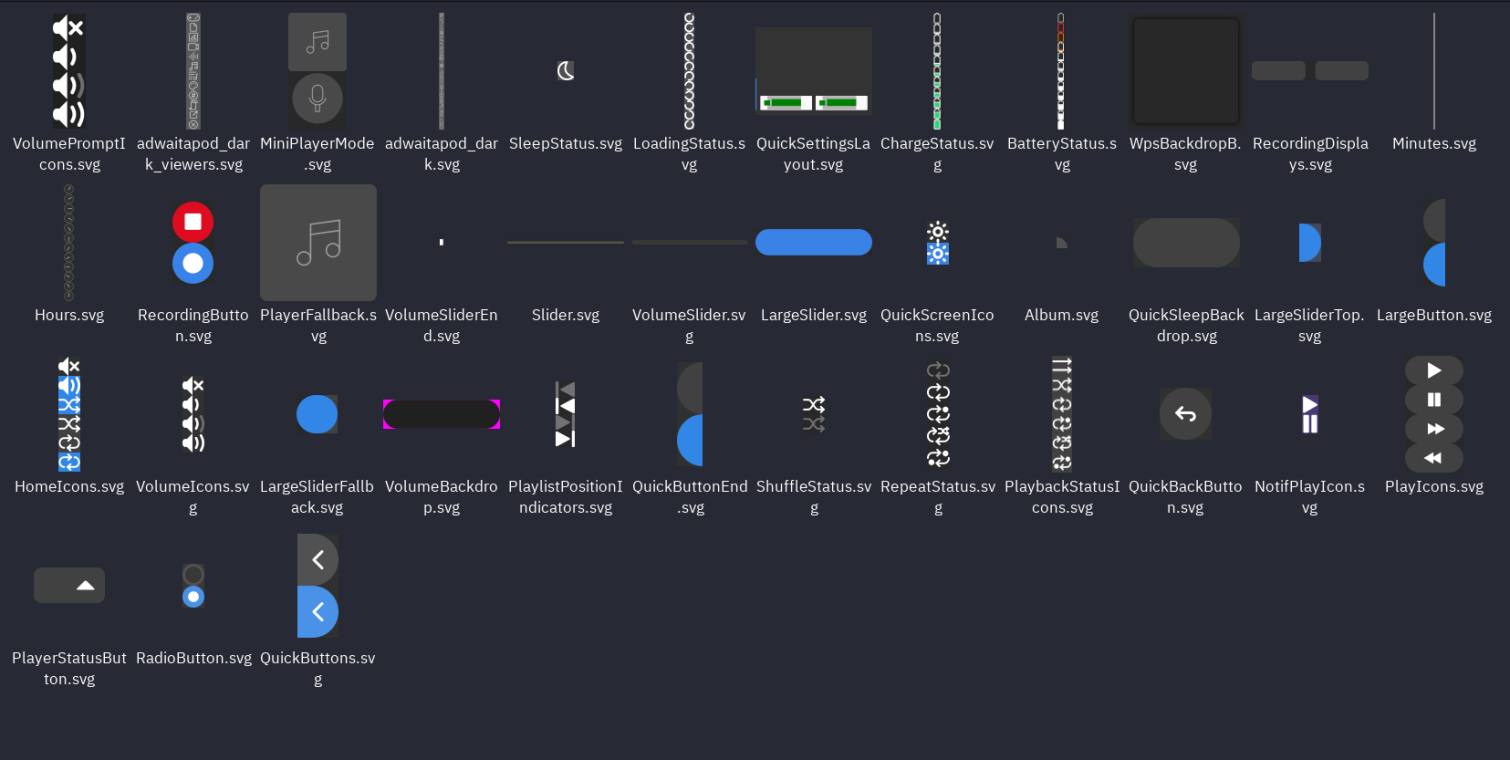Click the QuickScreenIcons.svg file
This screenshot has height=760, width=1510.
[x=937, y=243]
